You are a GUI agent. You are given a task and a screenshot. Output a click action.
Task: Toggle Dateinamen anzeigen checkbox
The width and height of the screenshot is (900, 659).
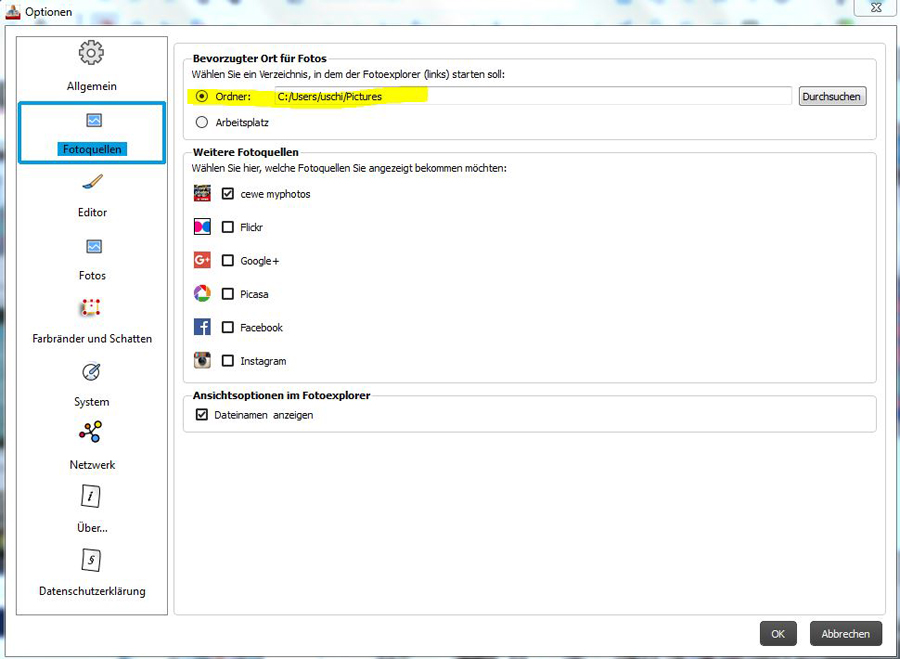pos(202,415)
